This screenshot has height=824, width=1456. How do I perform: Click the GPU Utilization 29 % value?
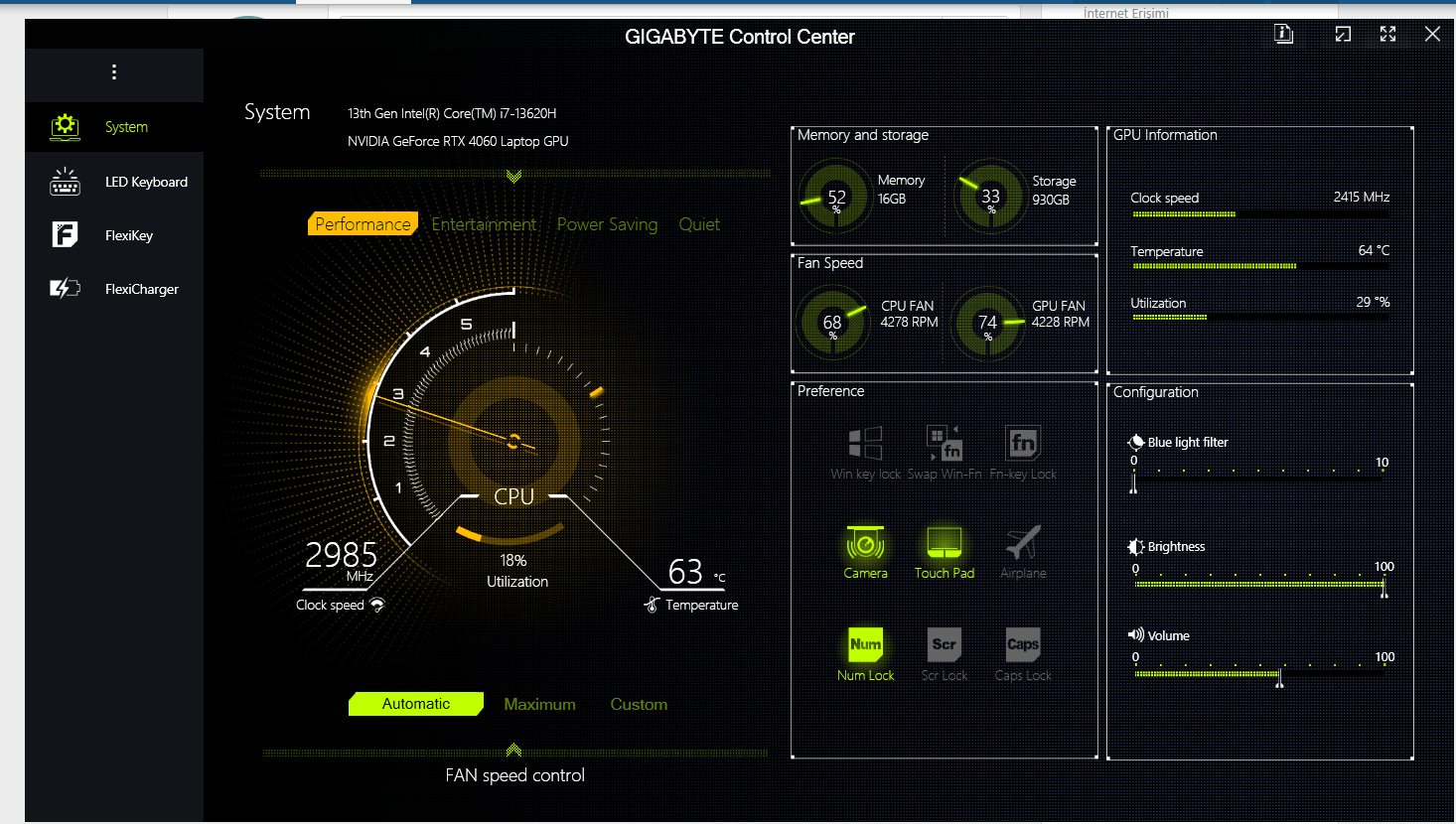pos(1373,302)
